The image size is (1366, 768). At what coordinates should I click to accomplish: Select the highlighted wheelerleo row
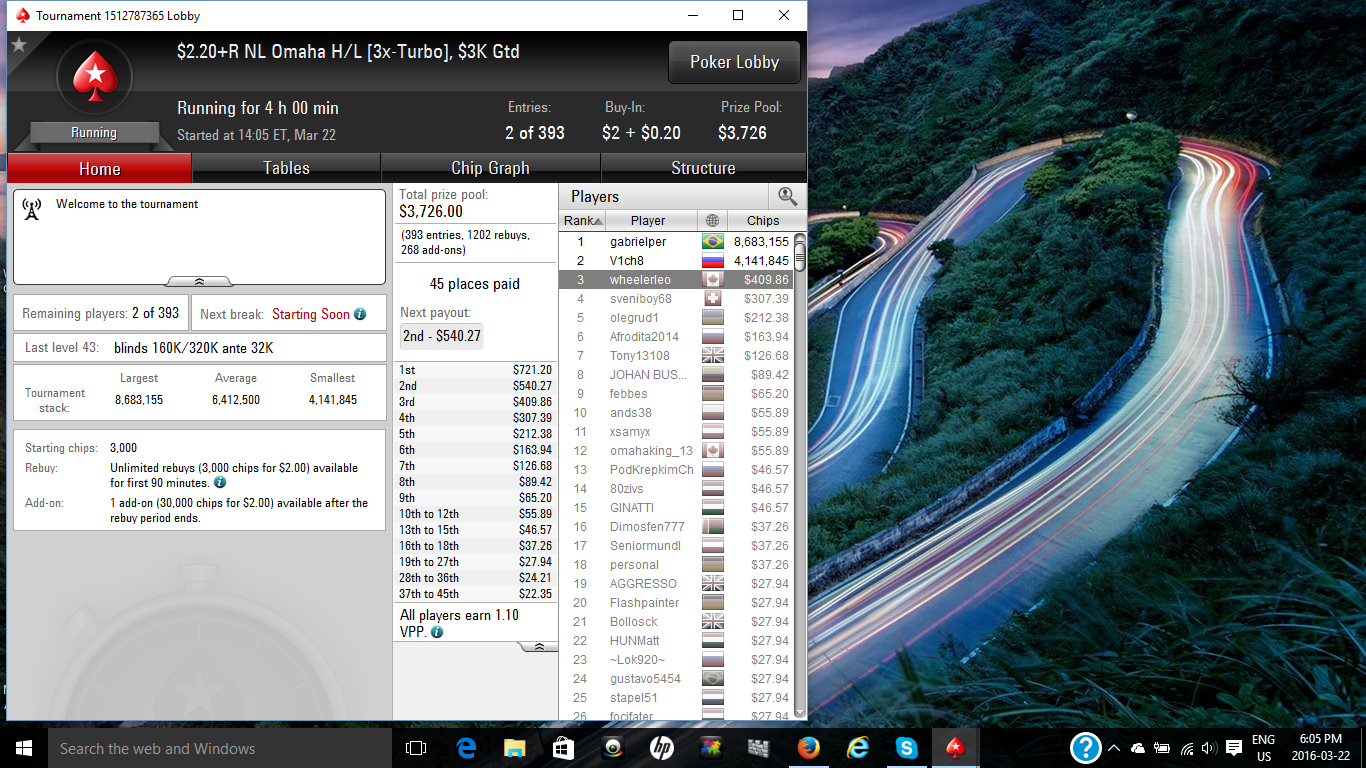click(x=676, y=280)
